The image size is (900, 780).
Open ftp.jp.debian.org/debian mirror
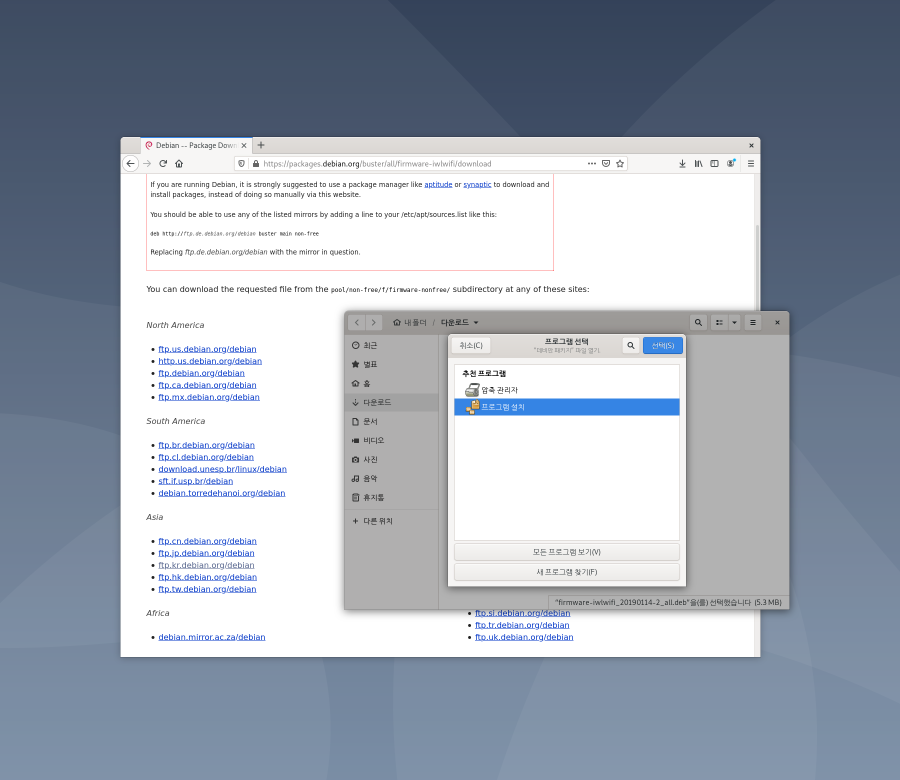pyautogui.click(x=206, y=553)
